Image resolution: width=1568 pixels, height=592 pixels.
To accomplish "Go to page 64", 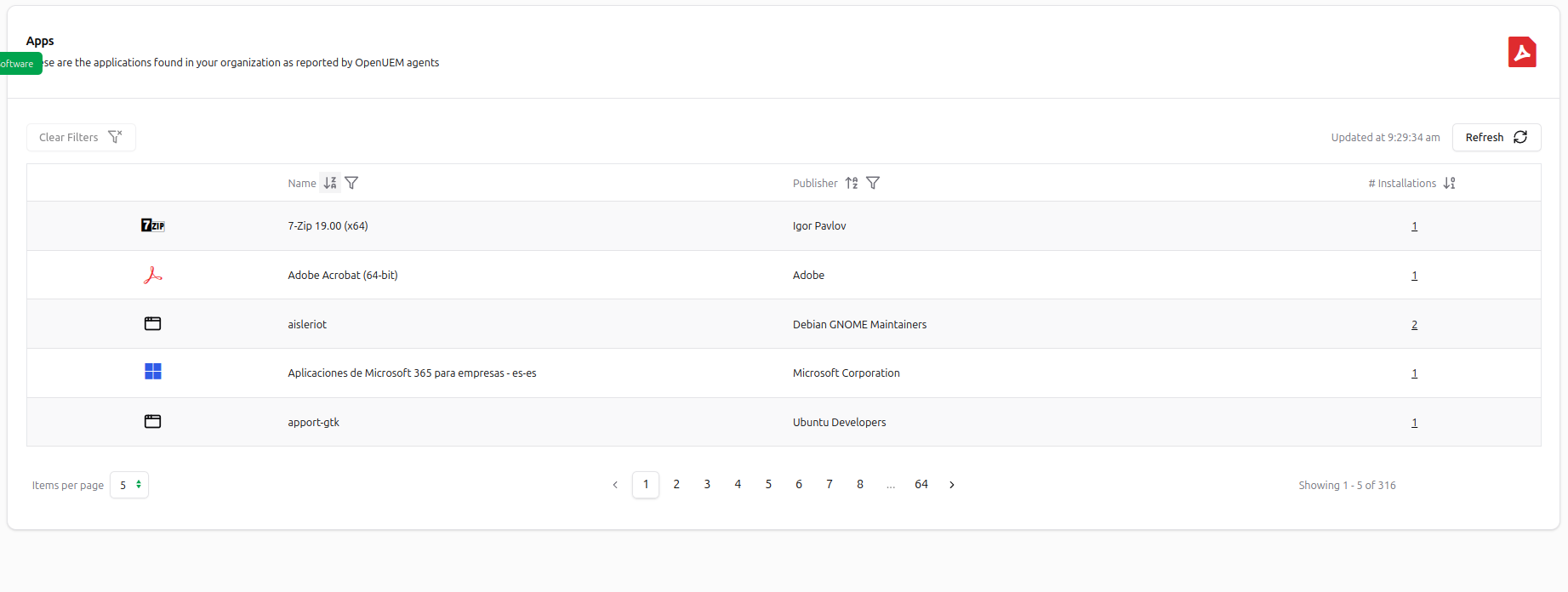I will coord(921,484).
